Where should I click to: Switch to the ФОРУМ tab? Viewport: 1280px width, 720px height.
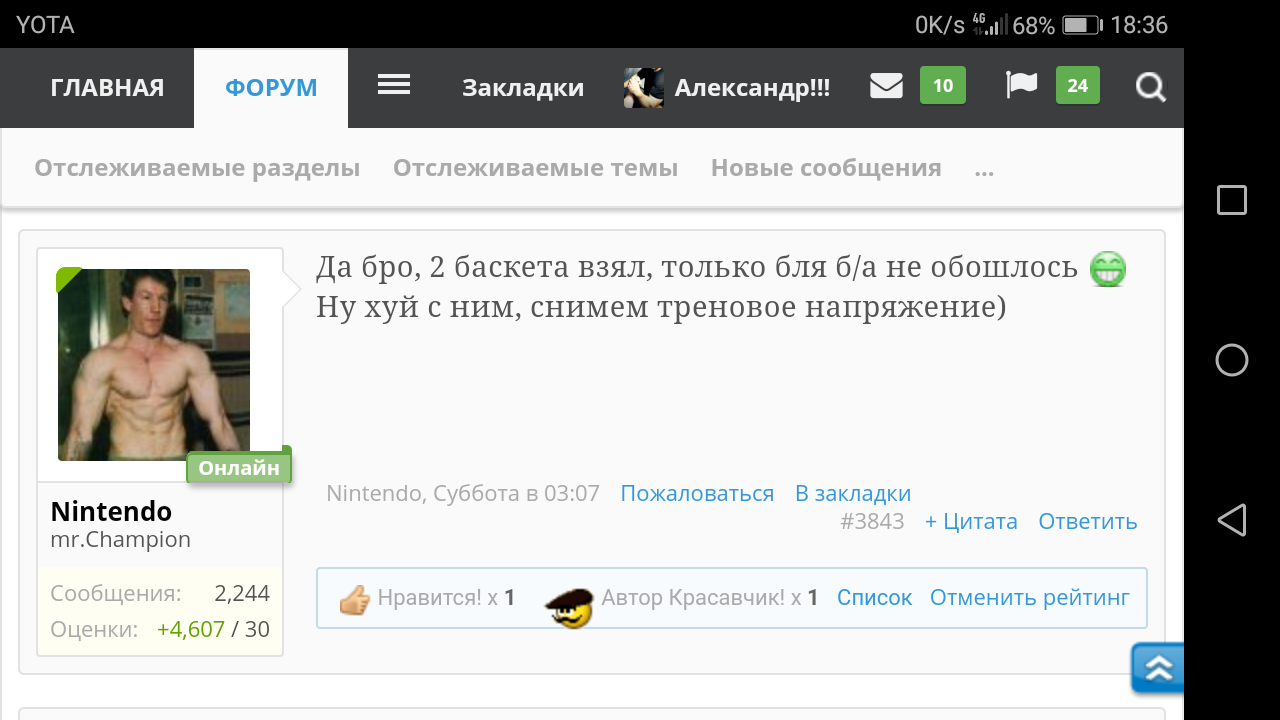point(270,87)
